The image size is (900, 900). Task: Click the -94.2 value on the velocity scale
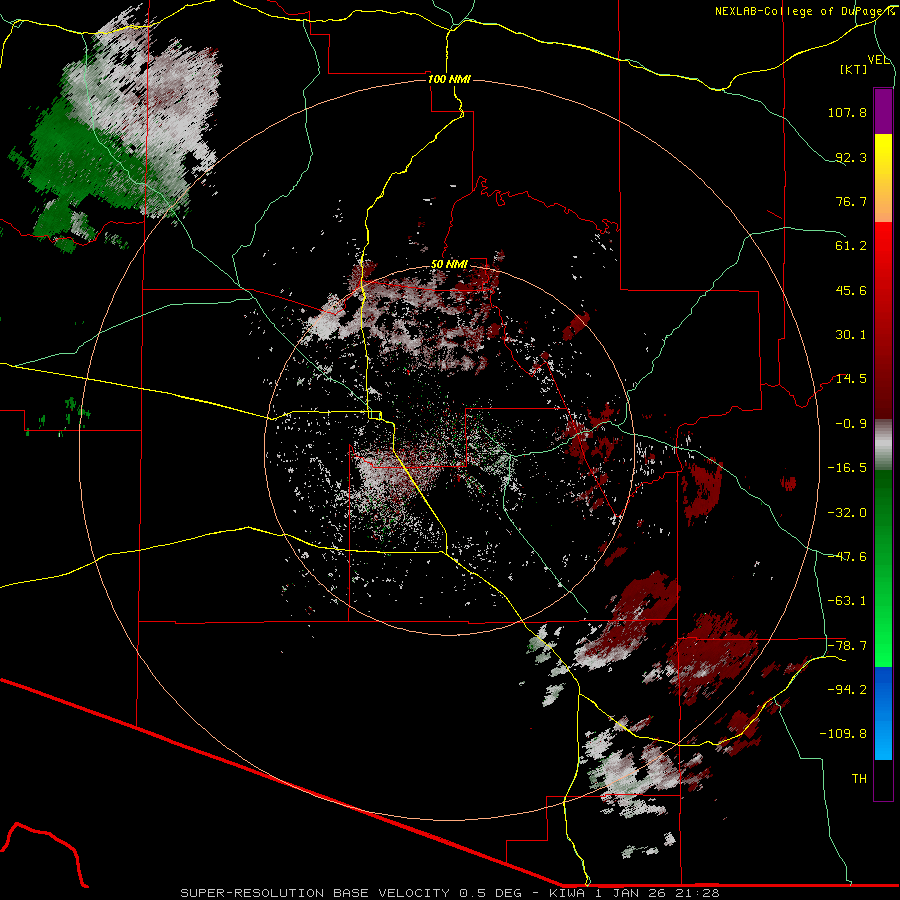coord(847,689)
